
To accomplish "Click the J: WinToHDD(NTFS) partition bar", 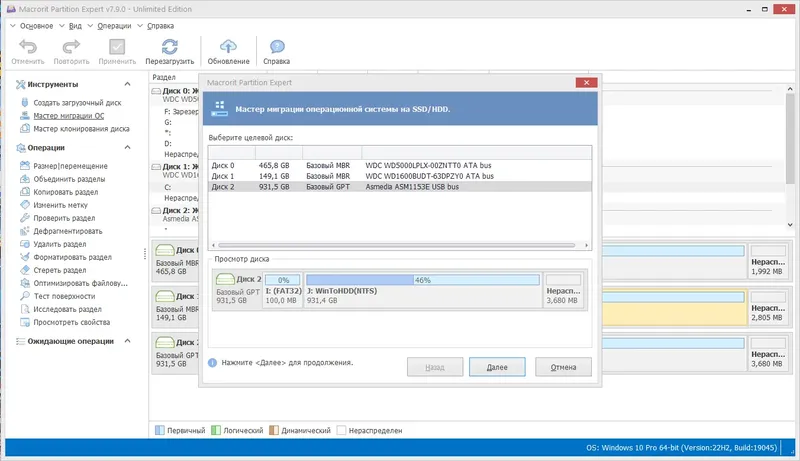I will [x=423, y=290].
